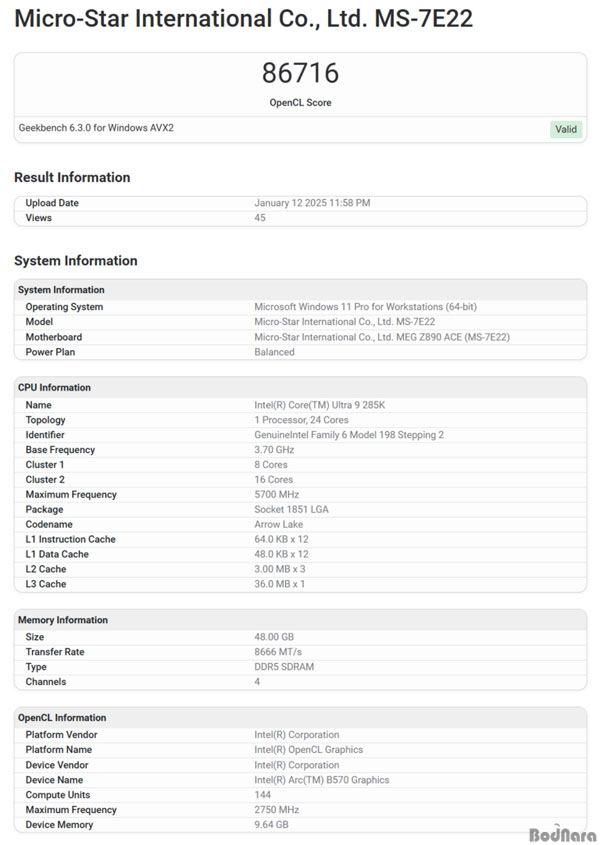This screenshot has width=600, height=845.
Task: Click the 'L3 Cache' label
Action: point(46,584)
